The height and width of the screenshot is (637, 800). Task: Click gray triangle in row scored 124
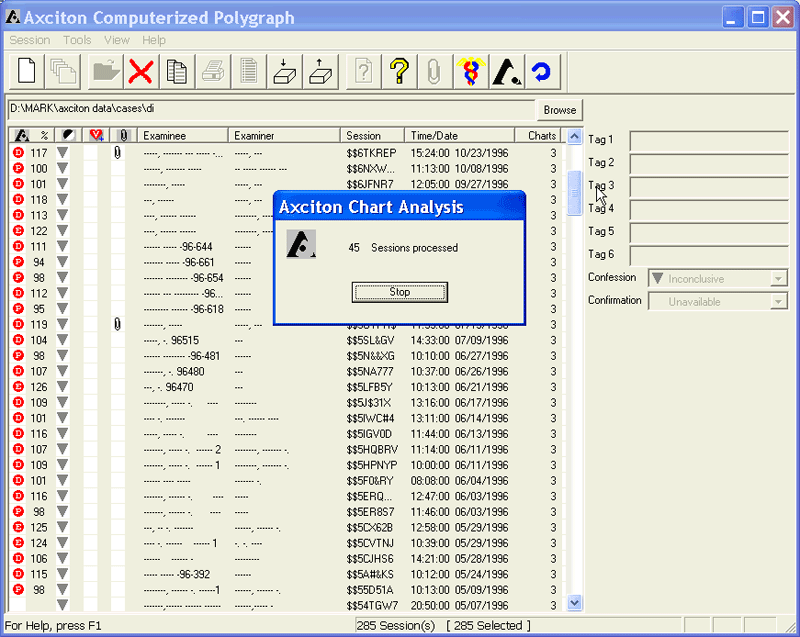pos(62,543)
